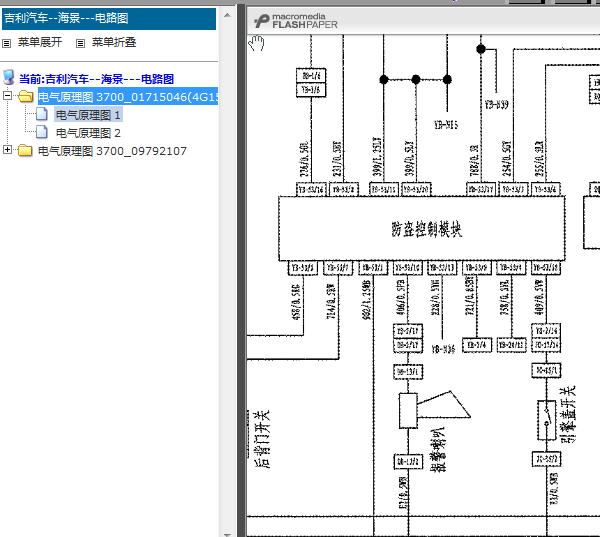
Task: Click the 菜单展开 menu expand icon
Action: [7, 43]
